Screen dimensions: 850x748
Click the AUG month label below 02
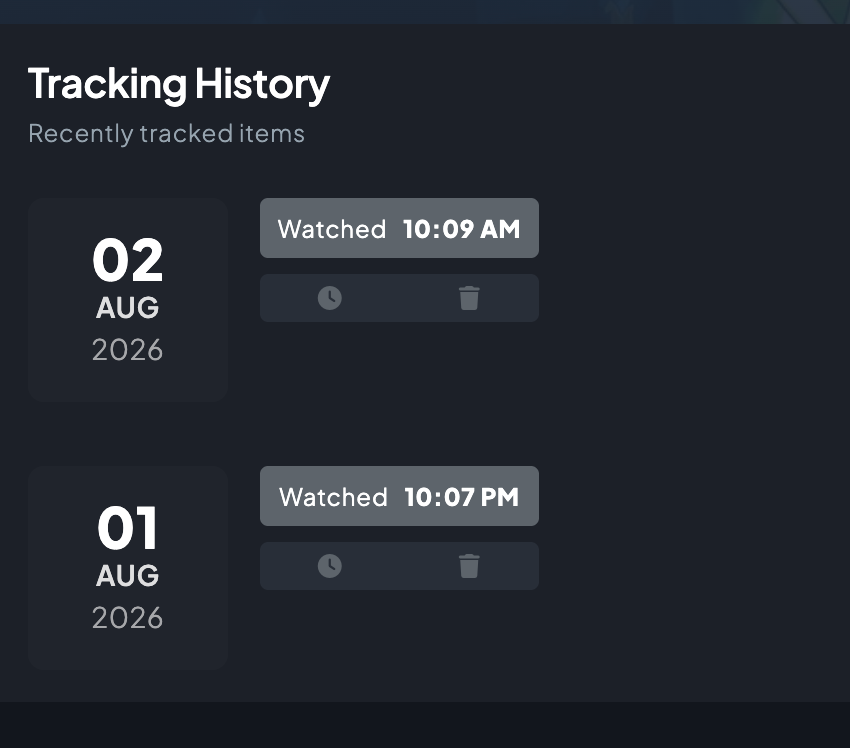pos(127,308)
